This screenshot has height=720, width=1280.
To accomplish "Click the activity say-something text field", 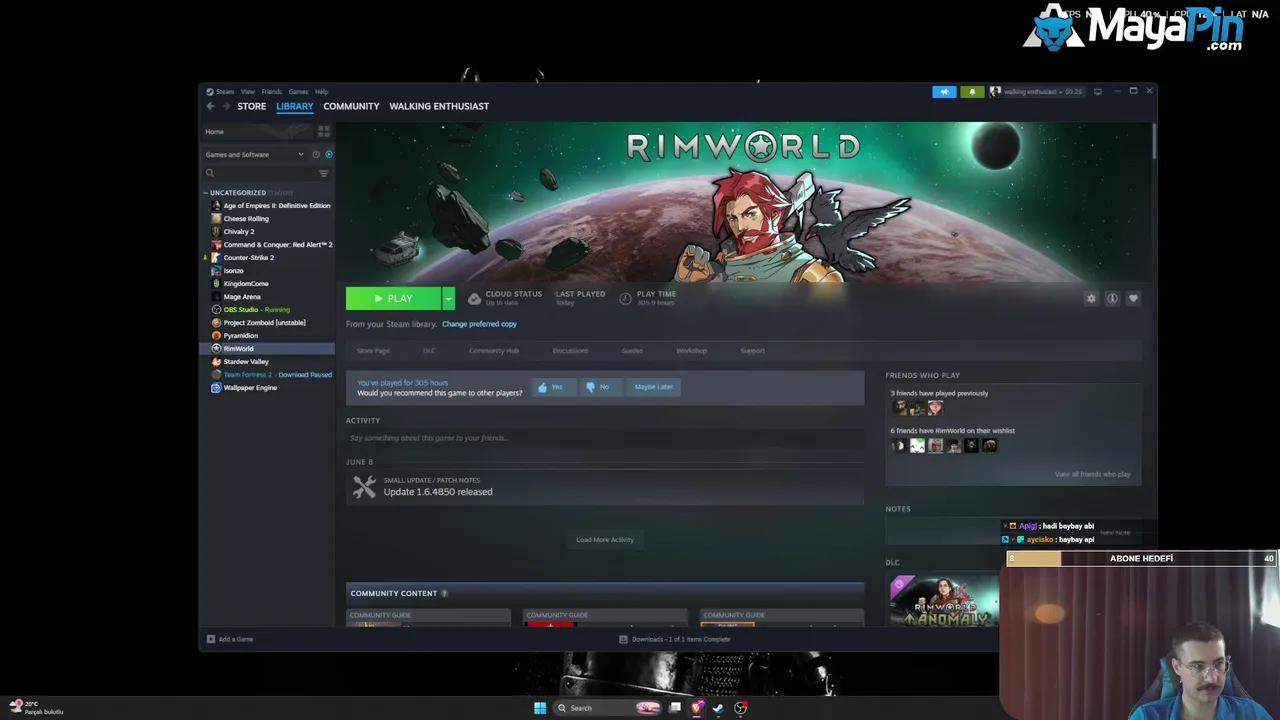I will click(605, 438).
